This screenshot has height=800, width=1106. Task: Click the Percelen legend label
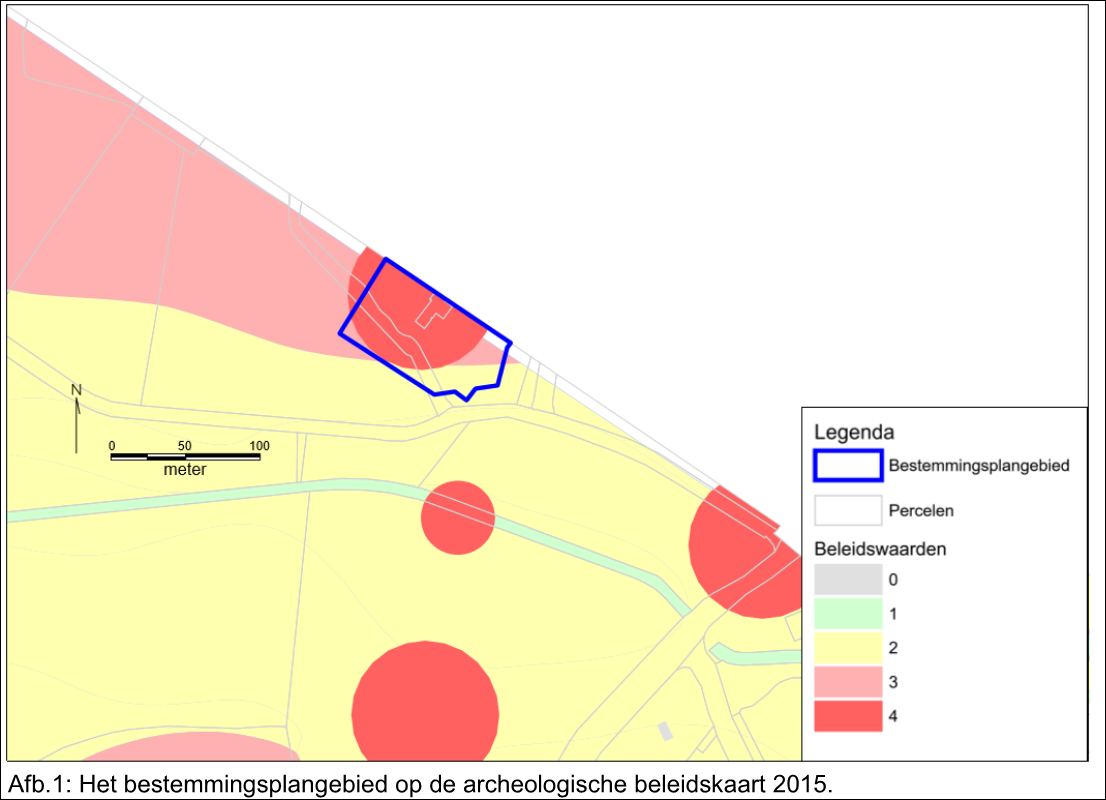[920, 511]
